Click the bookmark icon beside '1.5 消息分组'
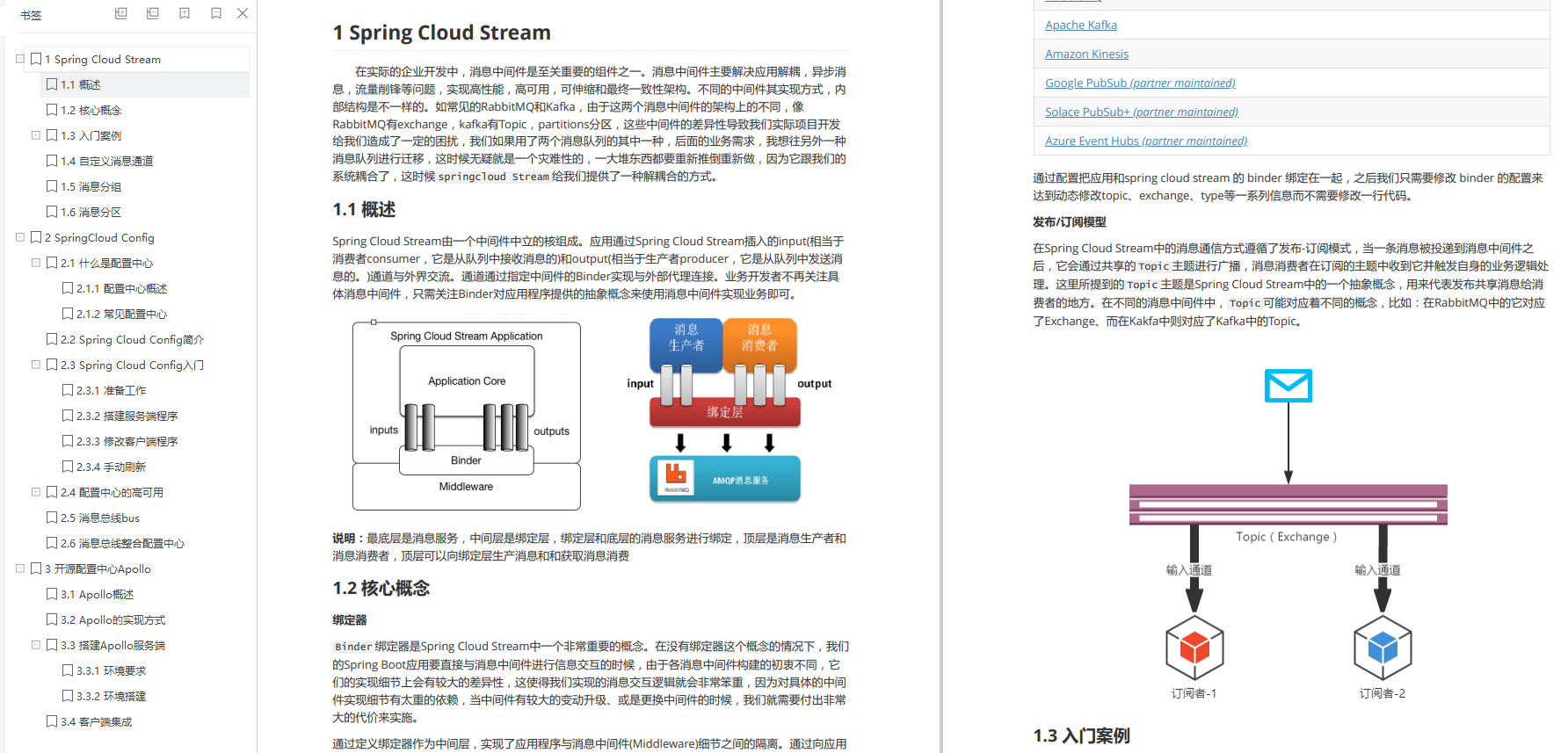The height and width of the screenshot is (753, 1568). coord(52,186)
